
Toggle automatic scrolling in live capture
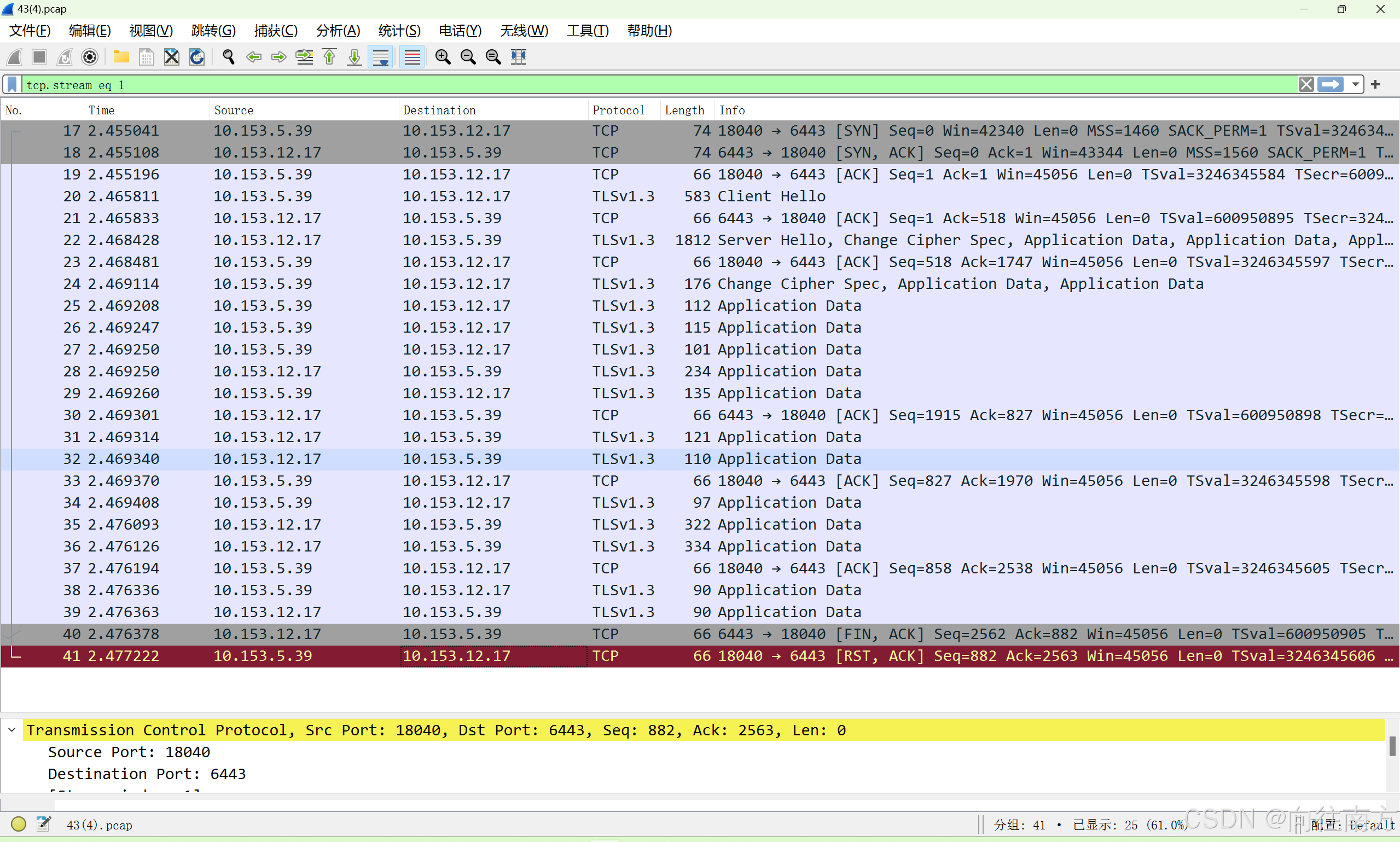[380, 57]
